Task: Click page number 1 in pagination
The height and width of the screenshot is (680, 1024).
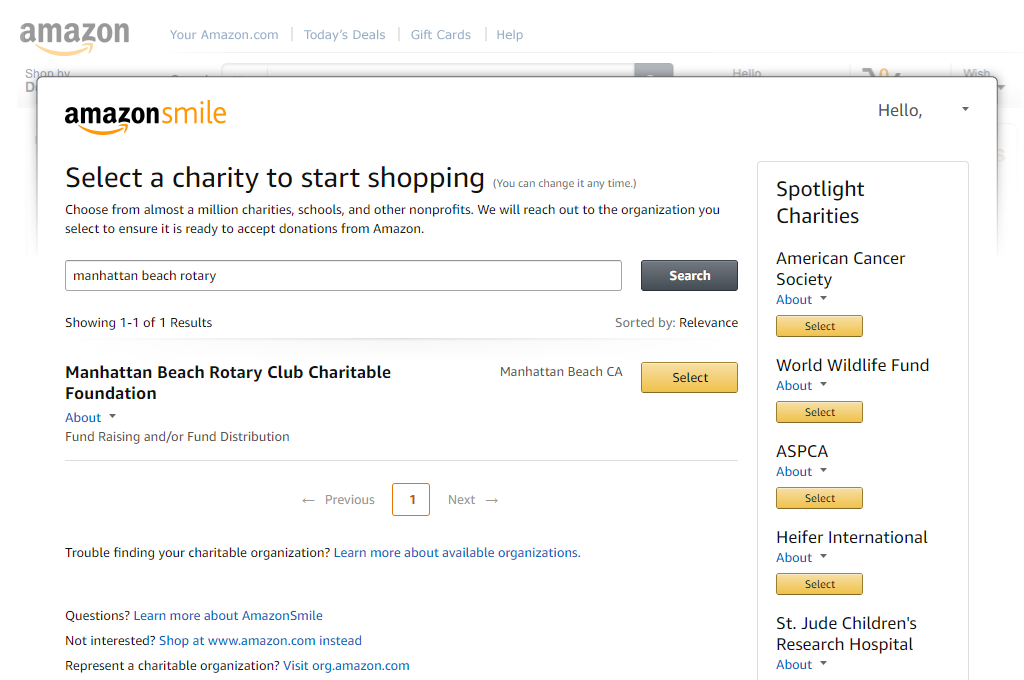Action: [411, 500]
